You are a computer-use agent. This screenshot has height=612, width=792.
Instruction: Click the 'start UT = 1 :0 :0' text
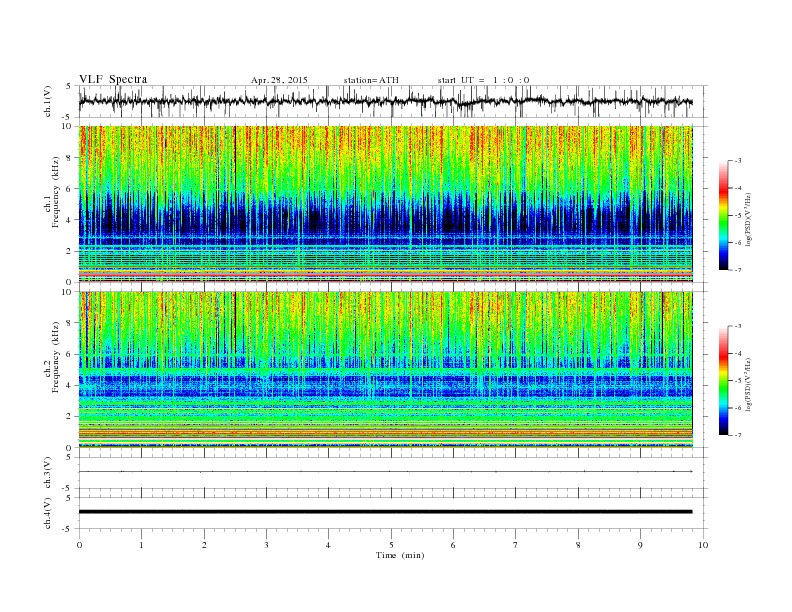[483, 80]
